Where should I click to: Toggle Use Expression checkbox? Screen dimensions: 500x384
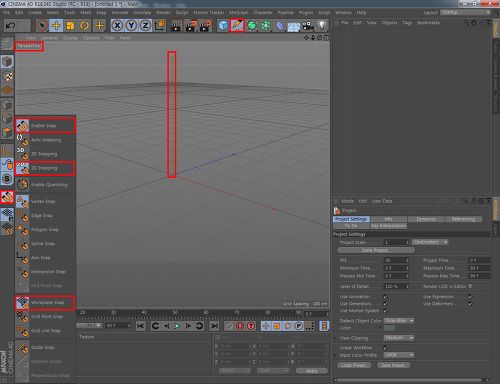tap(470, 297)
